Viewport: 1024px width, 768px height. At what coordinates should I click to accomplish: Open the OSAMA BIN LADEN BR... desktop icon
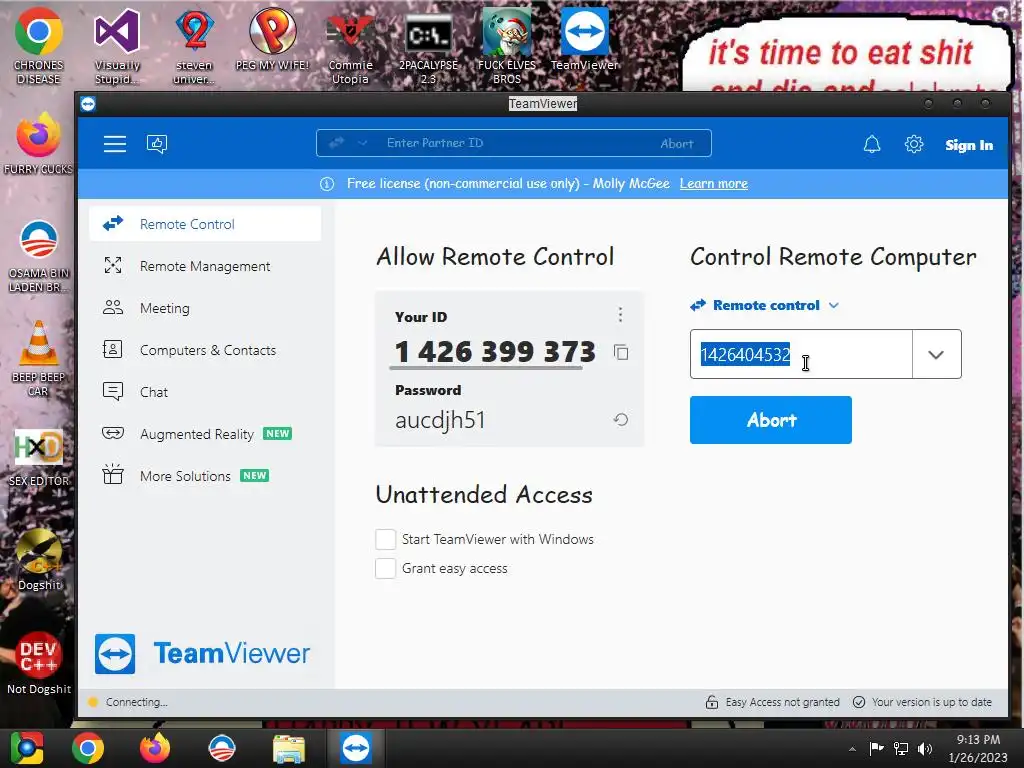tap(39, 256)
